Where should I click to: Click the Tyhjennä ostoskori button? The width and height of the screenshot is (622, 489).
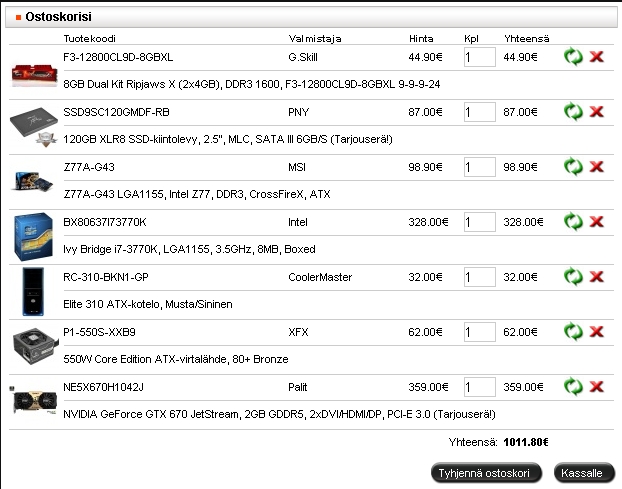[489, 473]
